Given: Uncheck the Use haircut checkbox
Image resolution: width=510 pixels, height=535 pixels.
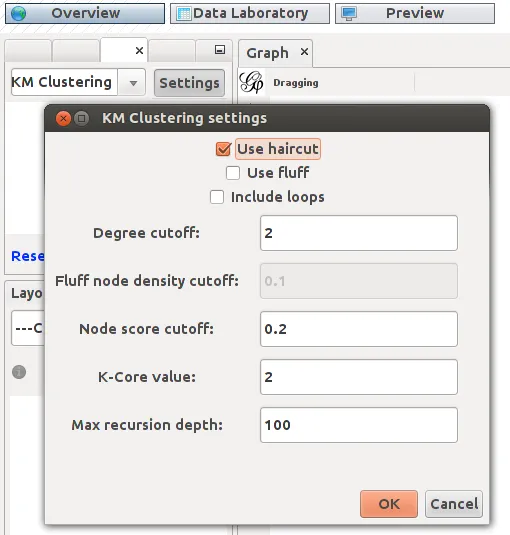Looking at the screenshot, I should [223, 149].
